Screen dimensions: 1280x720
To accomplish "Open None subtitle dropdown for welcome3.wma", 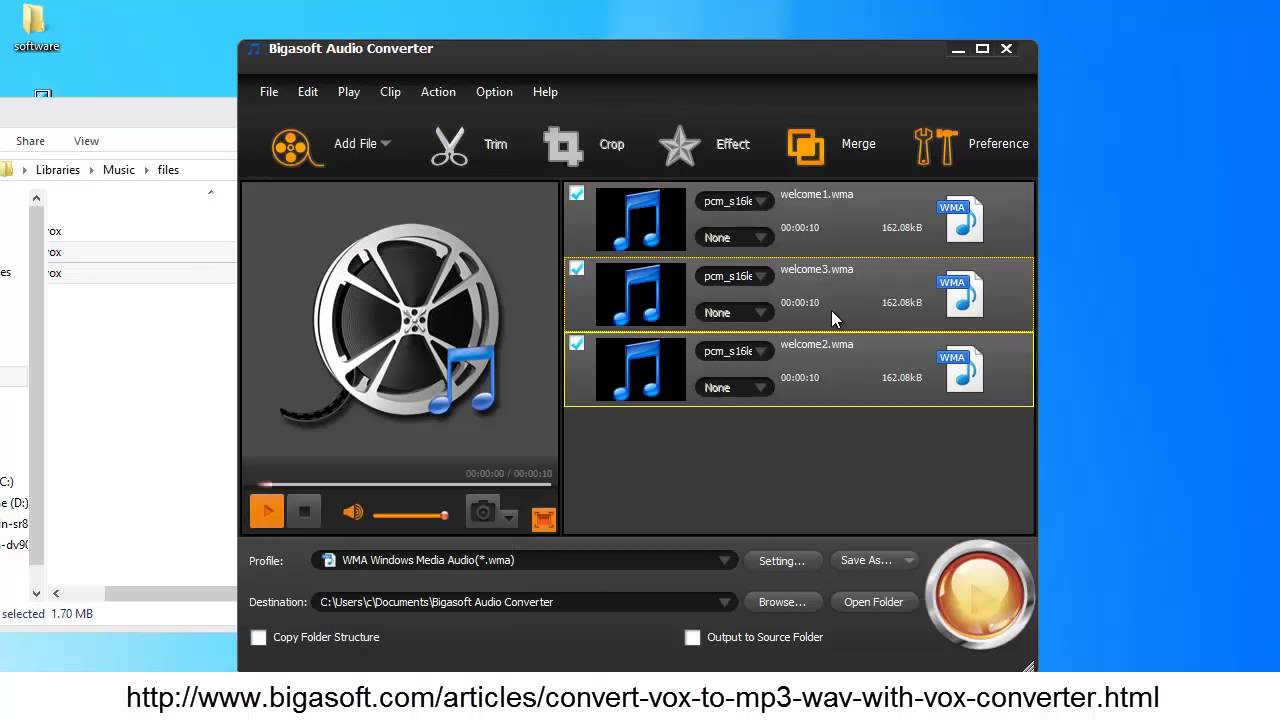I will coord(735,313).
